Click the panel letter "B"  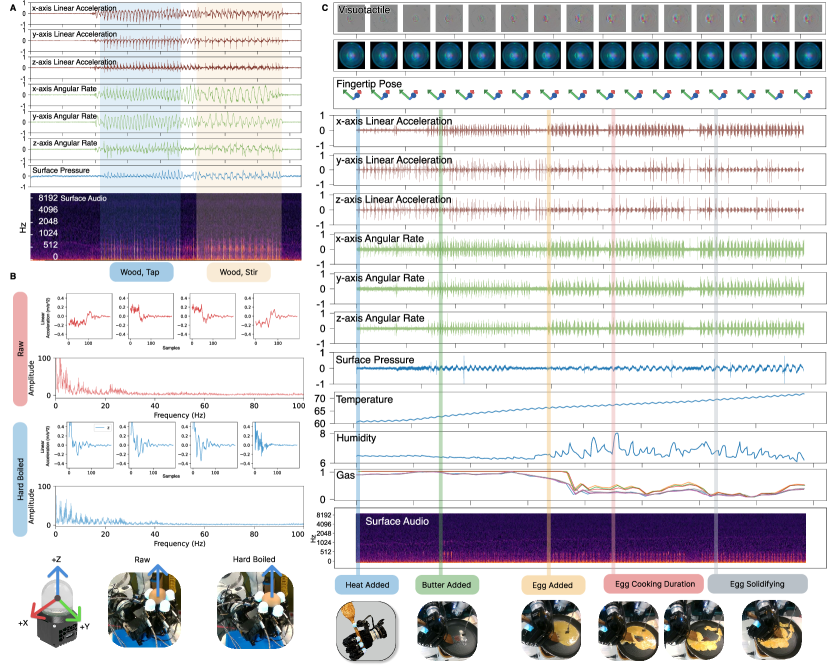coord(13,276)
